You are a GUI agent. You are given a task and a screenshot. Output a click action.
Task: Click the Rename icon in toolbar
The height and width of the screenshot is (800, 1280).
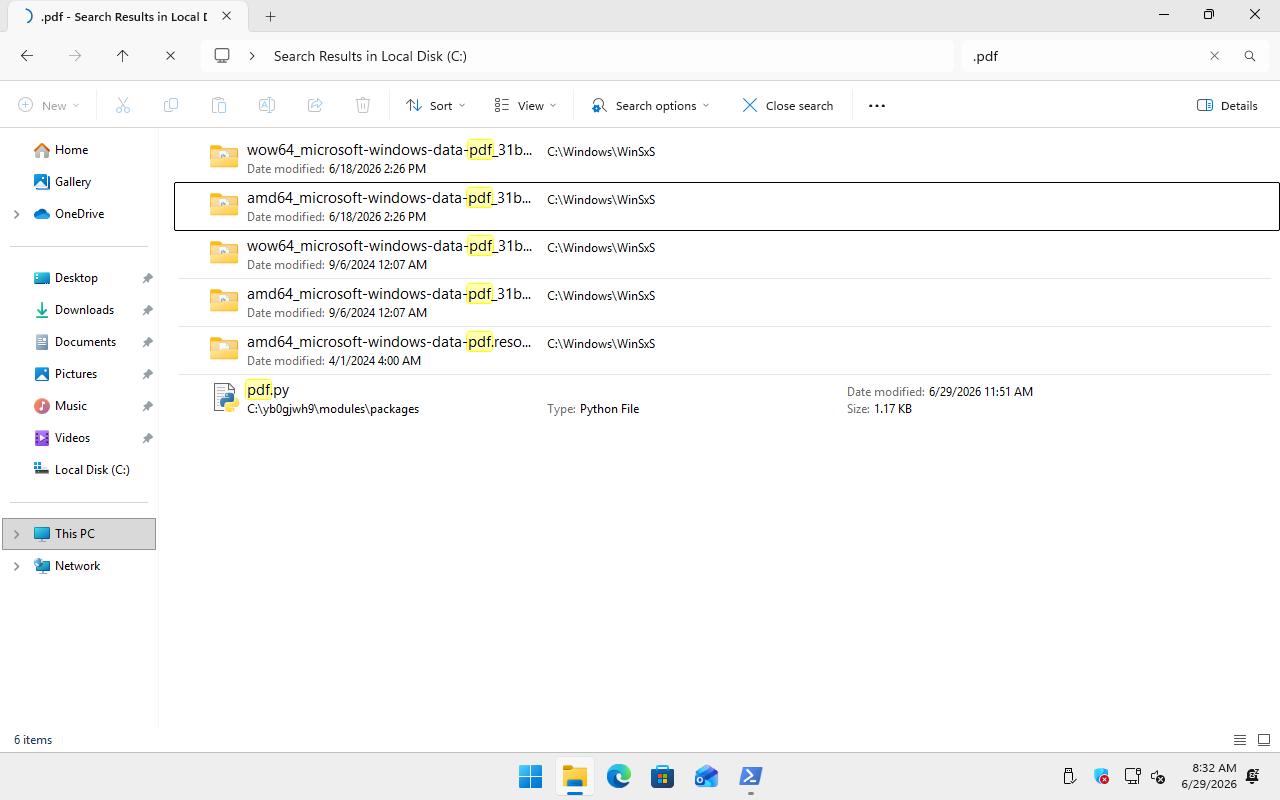267,105
